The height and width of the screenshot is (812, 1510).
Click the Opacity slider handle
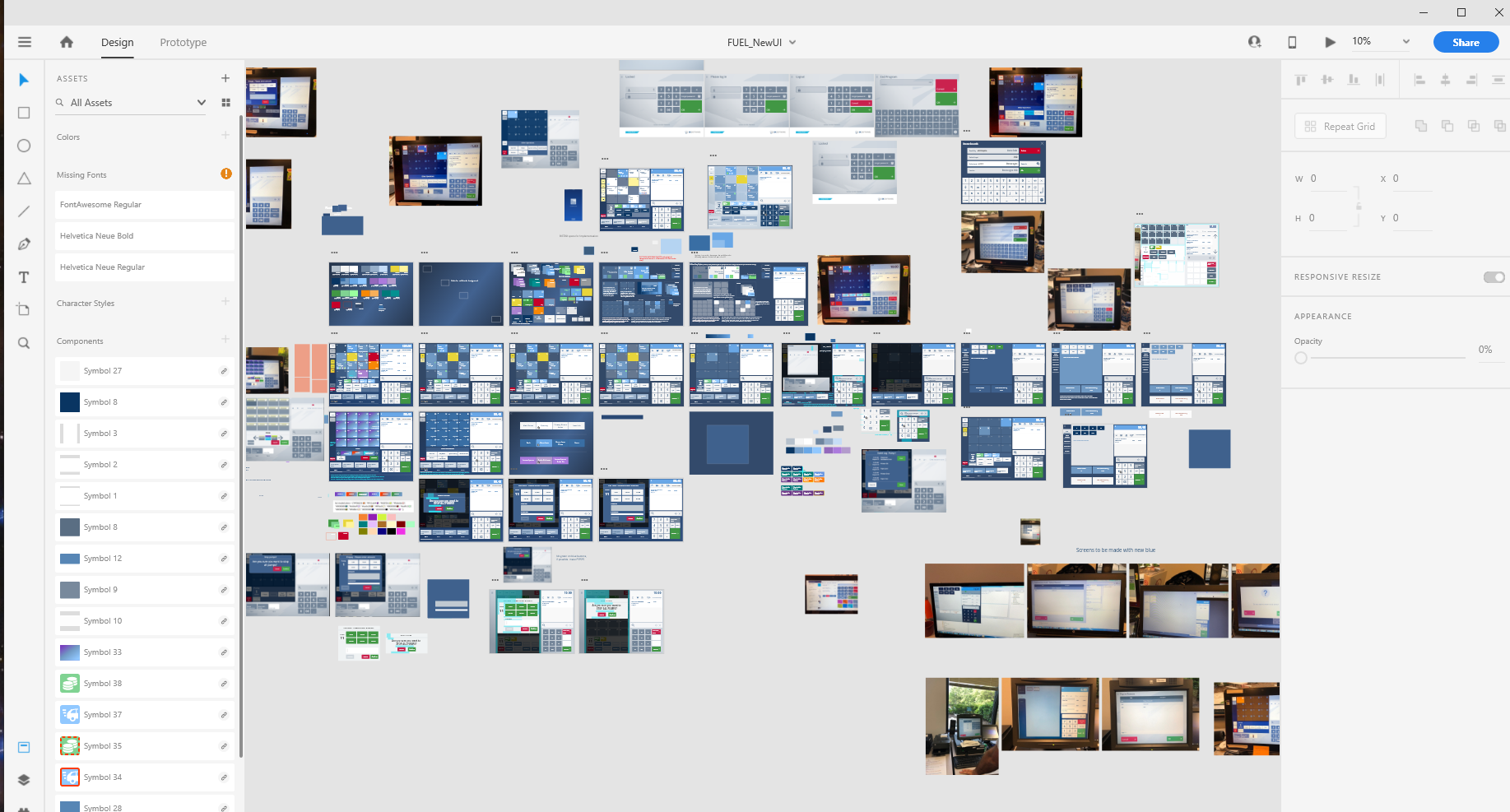point(1301,358)
